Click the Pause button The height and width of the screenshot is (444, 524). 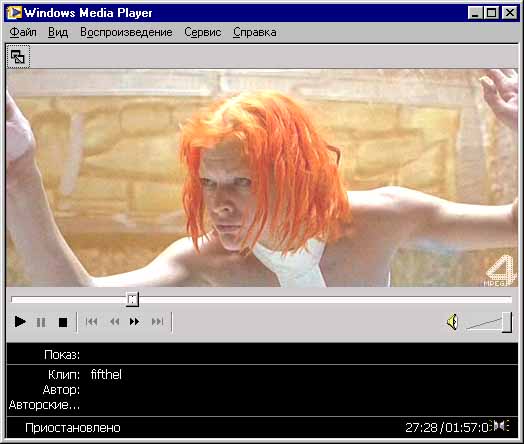(41, 322)
